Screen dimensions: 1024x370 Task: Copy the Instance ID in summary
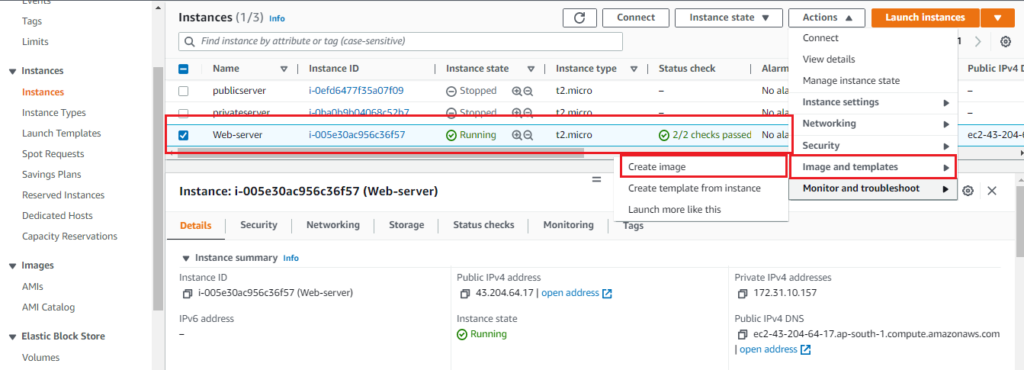point(187,294)
